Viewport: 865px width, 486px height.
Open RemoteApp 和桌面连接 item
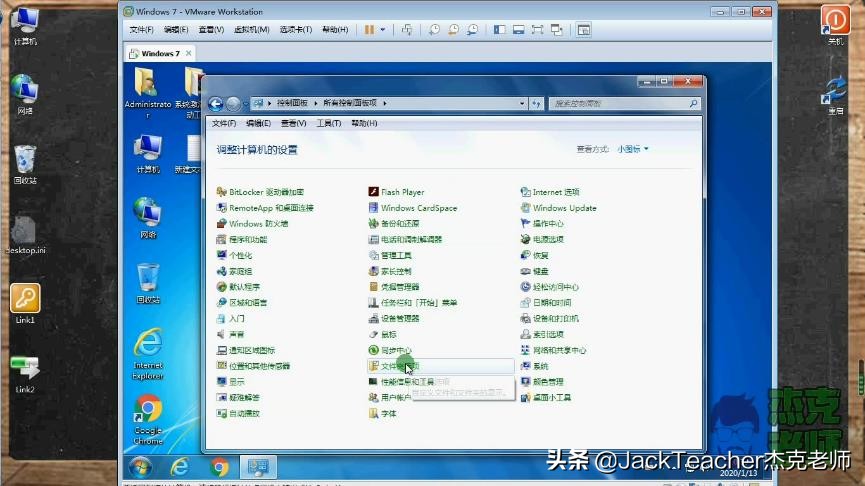265,208
